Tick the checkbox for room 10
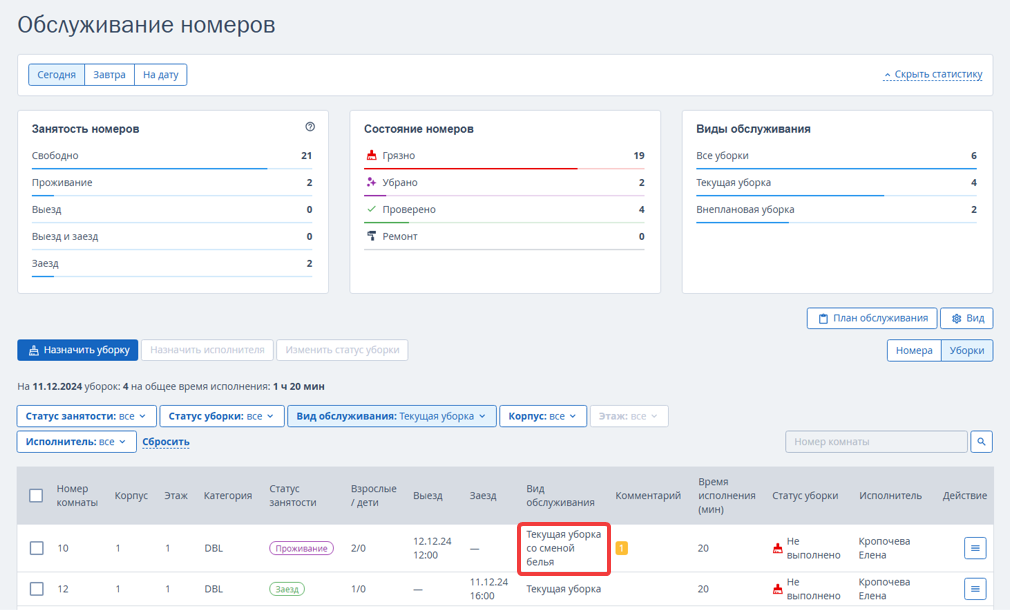The width and height of the screenshot is (1010, 610). pyautogui.click(x=37, y=548)
